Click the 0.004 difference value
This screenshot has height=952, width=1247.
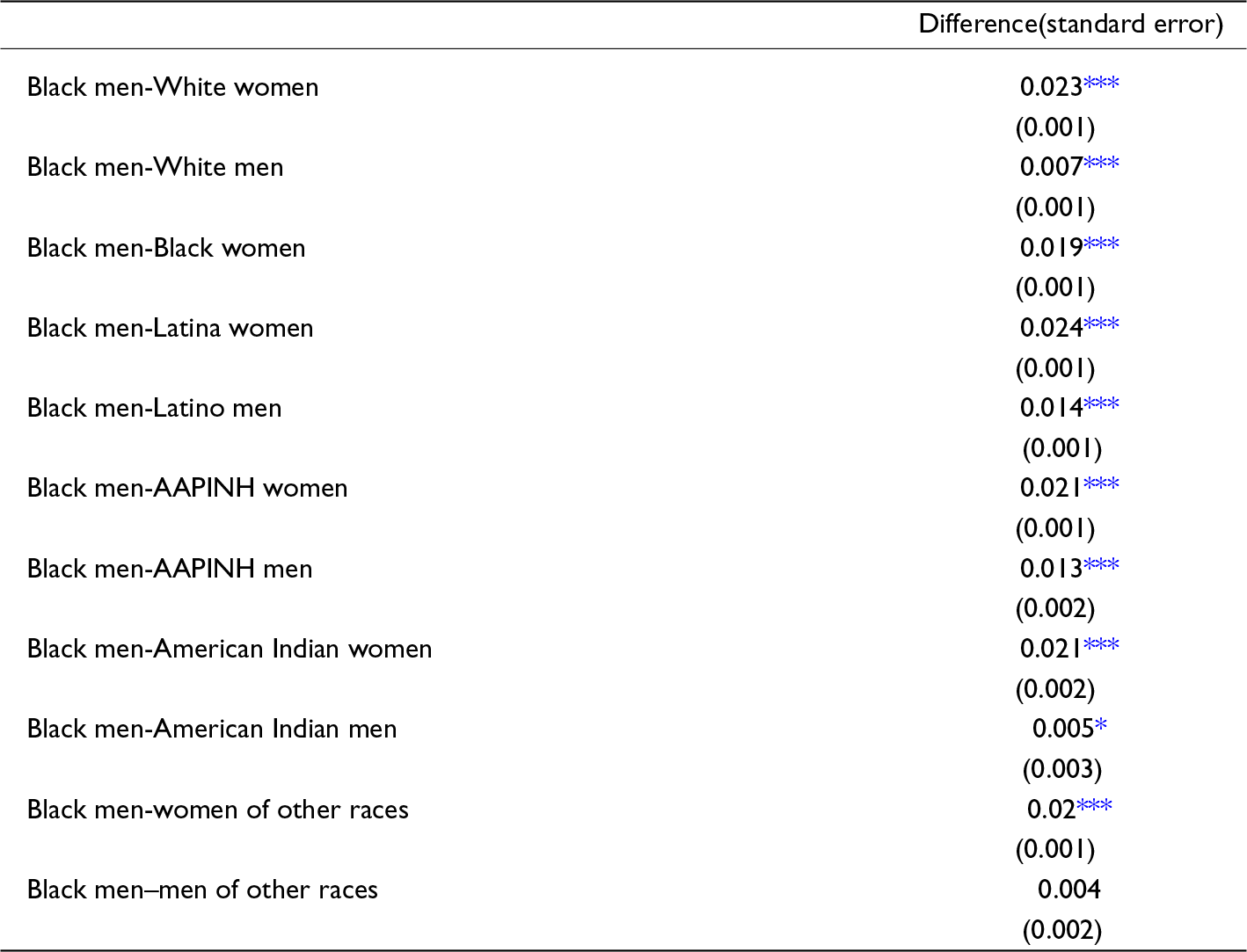tap(1068, 890)
